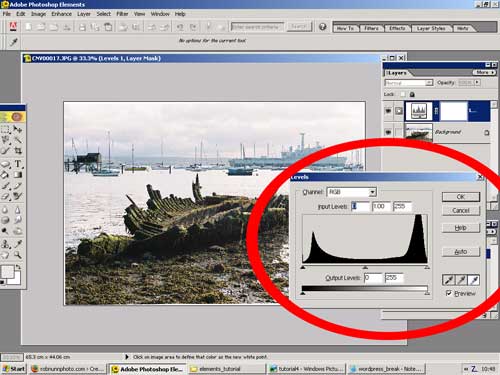Select the Sponge tool
500x375 pixels.
pos(5,220)
